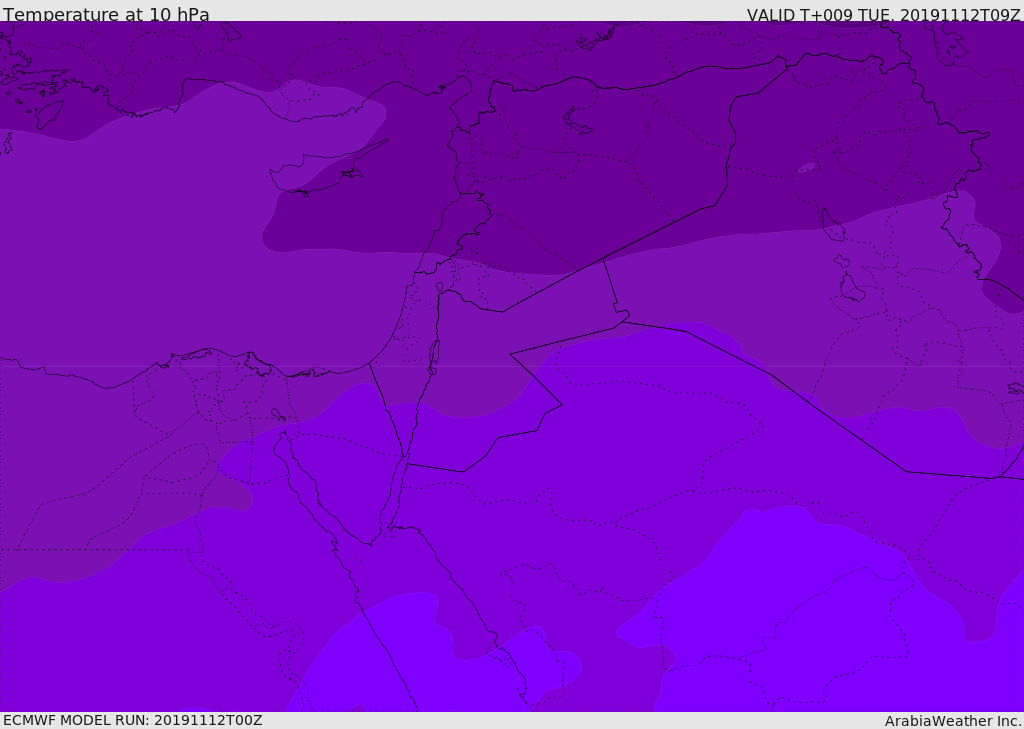The image size is (1024, 729).
Task: Click the VALID T+009 timestamp label
Action: pos(883,15)
